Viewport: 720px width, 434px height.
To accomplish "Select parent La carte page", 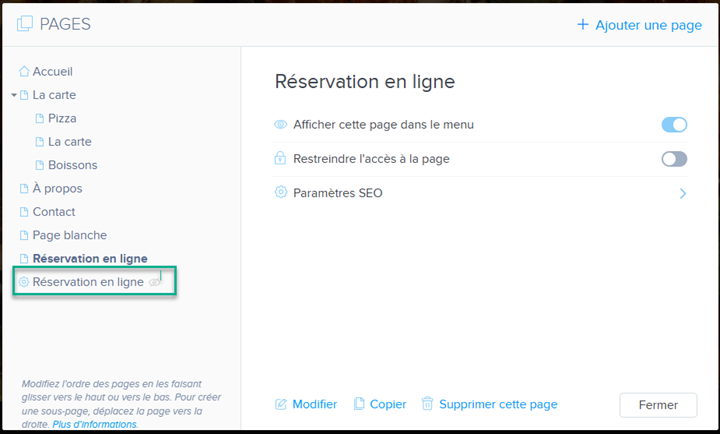I will click(x=54, y=95).
